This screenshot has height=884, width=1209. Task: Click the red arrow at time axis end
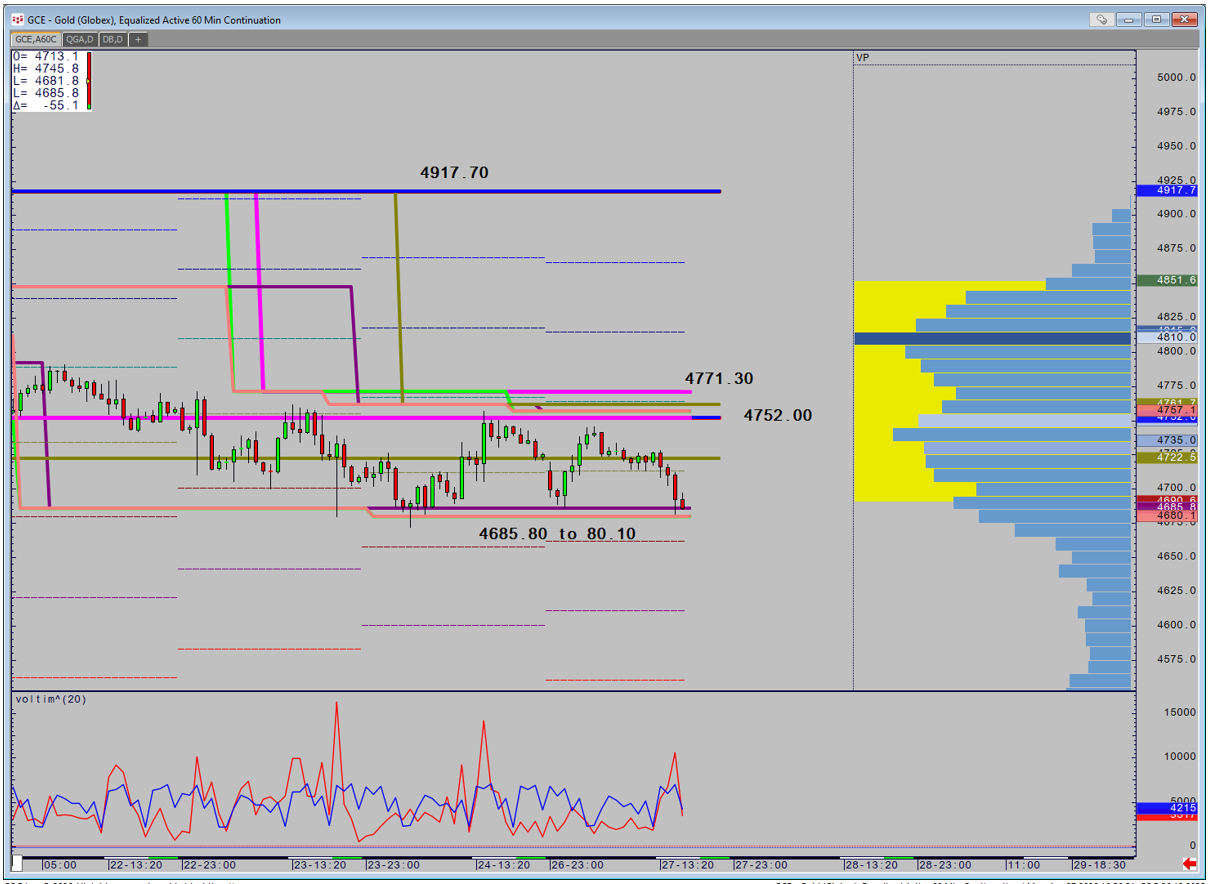pos(1189,863)
